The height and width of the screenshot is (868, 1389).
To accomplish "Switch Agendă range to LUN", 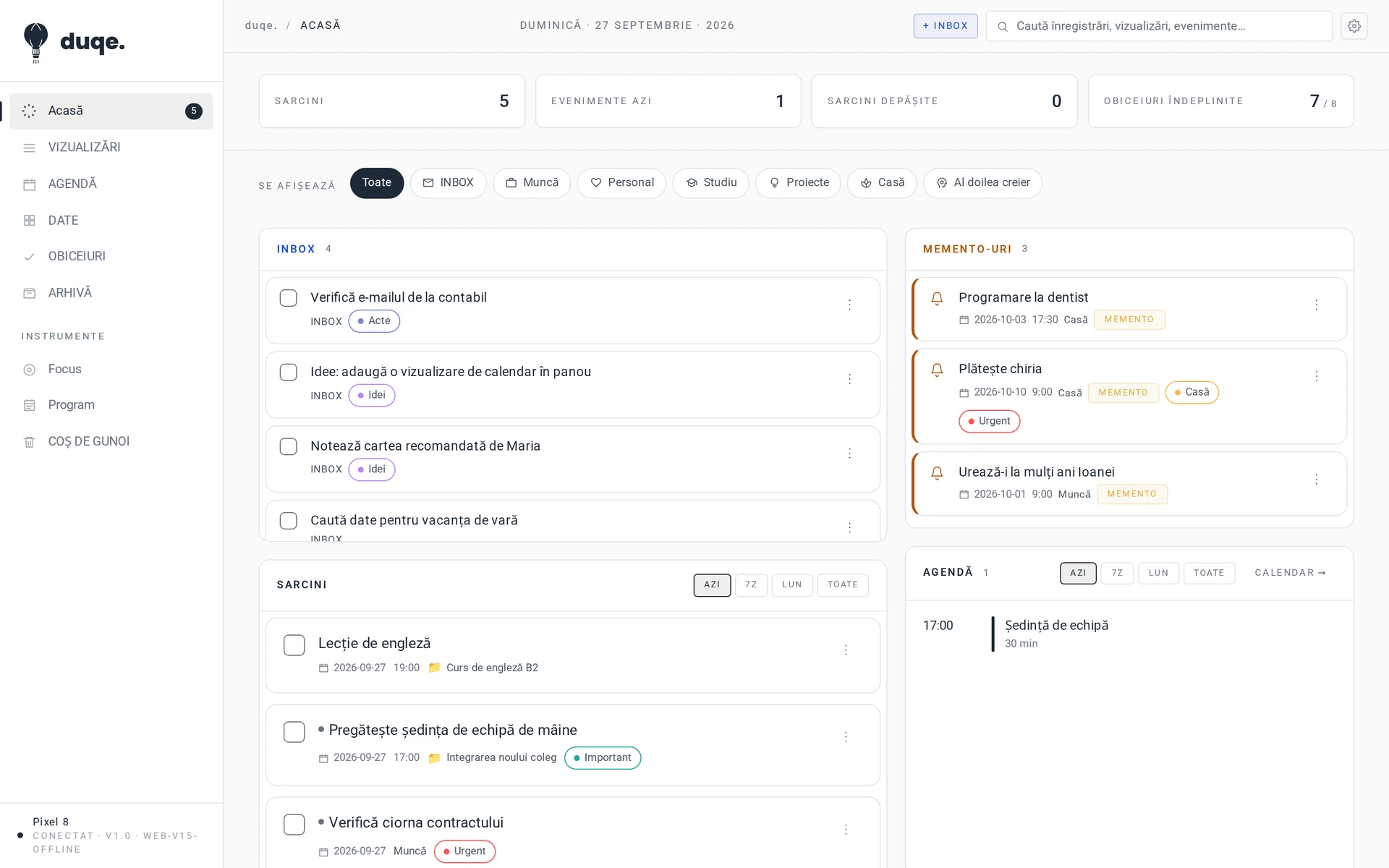I will (1158, 573).
